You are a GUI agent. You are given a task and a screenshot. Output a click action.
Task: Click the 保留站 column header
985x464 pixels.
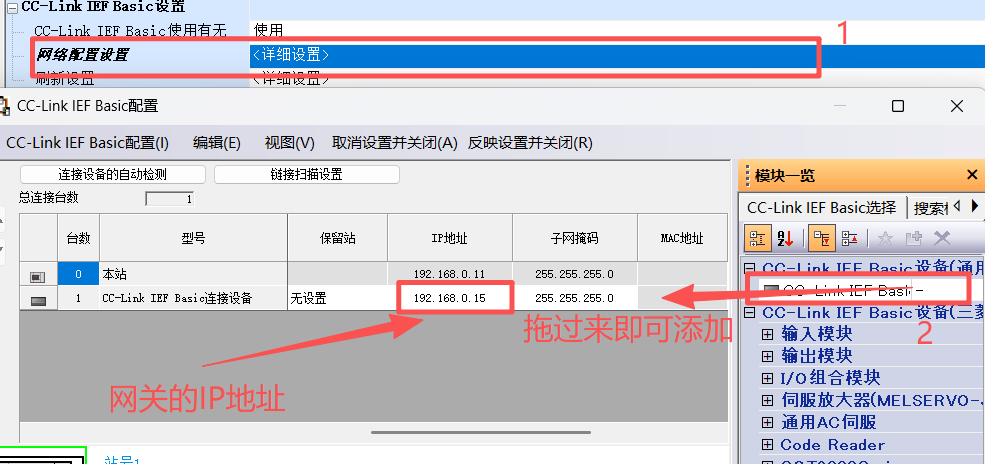pos(338,238)
